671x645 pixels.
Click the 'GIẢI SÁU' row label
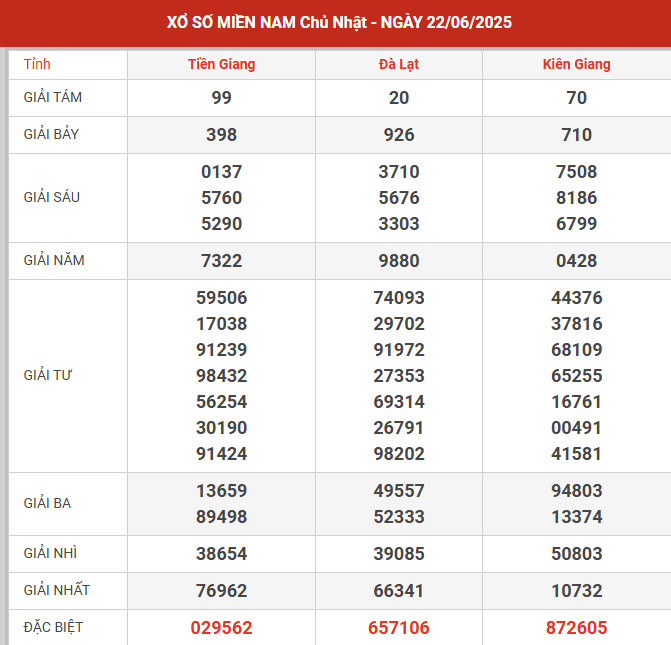click(x=52, y=197)
